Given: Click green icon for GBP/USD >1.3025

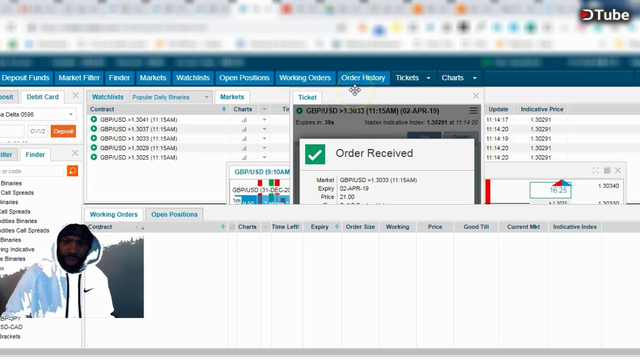Looking at the screenshot, I should pyautogui.click(x=93, y=157).
